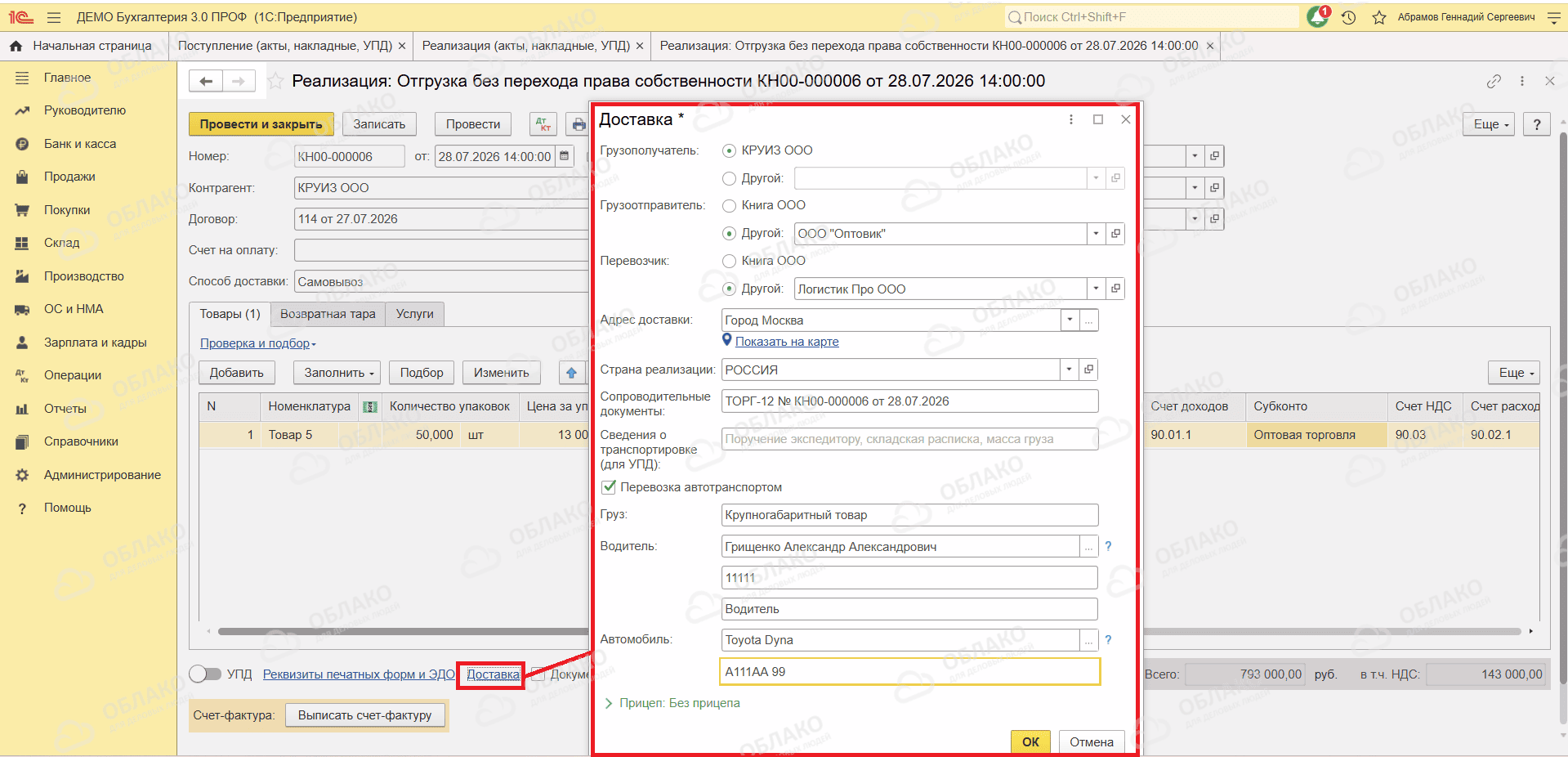Screen dimensions: 1568x757
Task: Expand the Перевозчик Другой dropdown
Action: (1096, 289)
